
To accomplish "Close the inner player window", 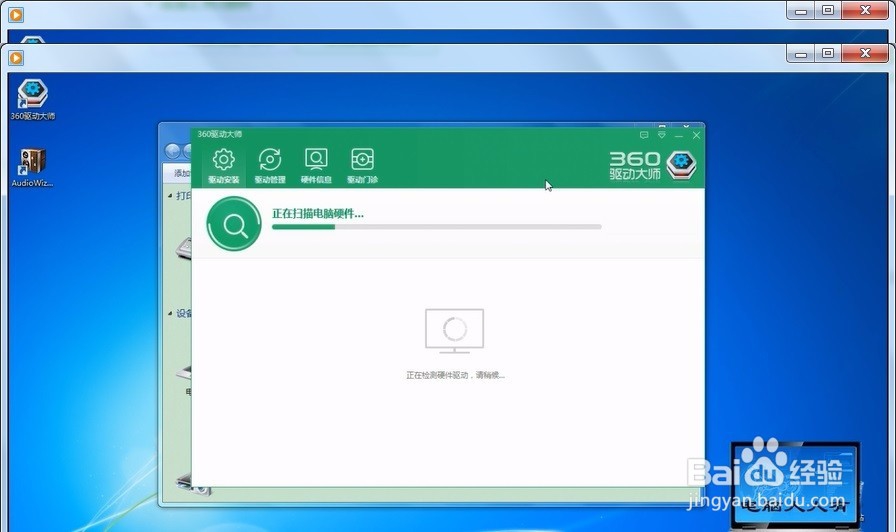I will (865, 54).
